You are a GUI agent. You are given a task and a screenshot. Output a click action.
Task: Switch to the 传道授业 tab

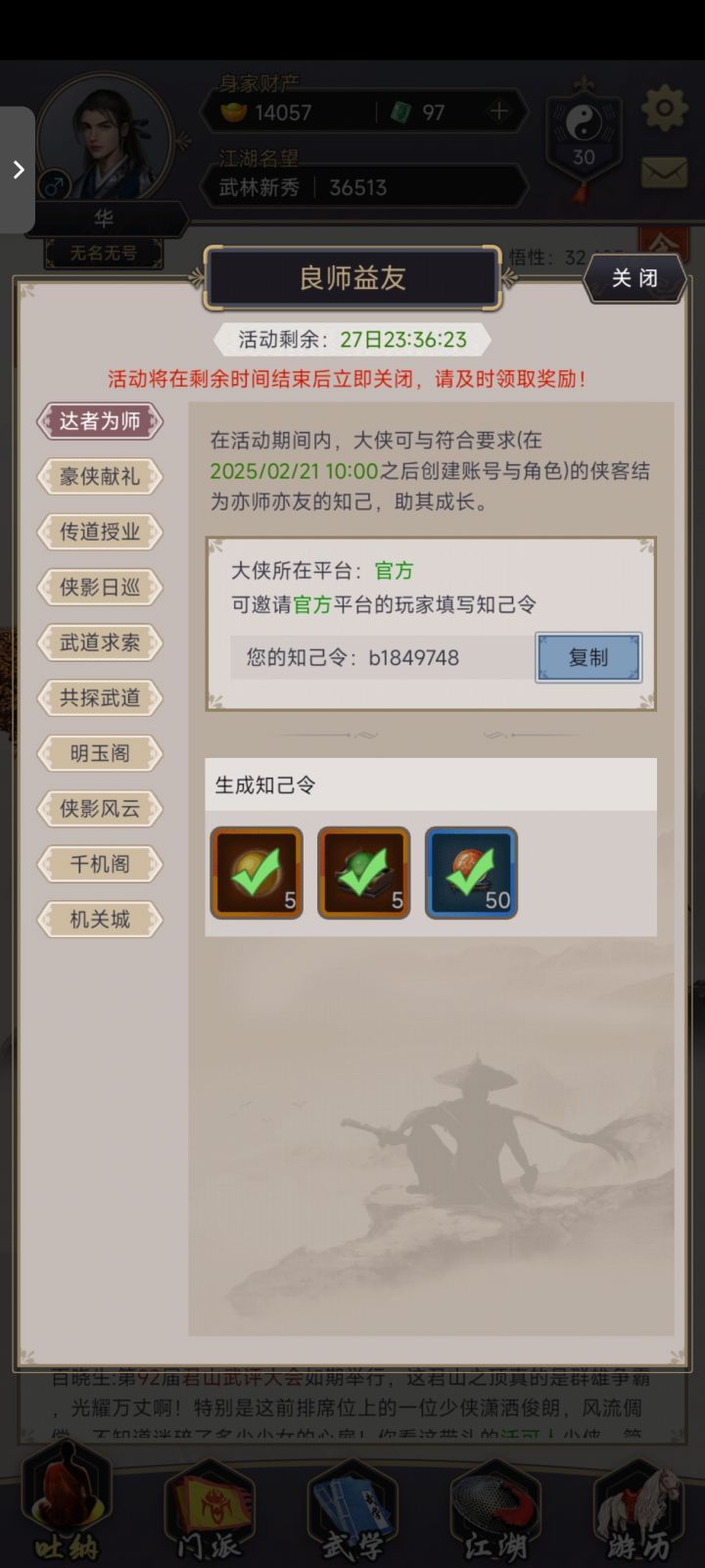[x=100, y=532]
